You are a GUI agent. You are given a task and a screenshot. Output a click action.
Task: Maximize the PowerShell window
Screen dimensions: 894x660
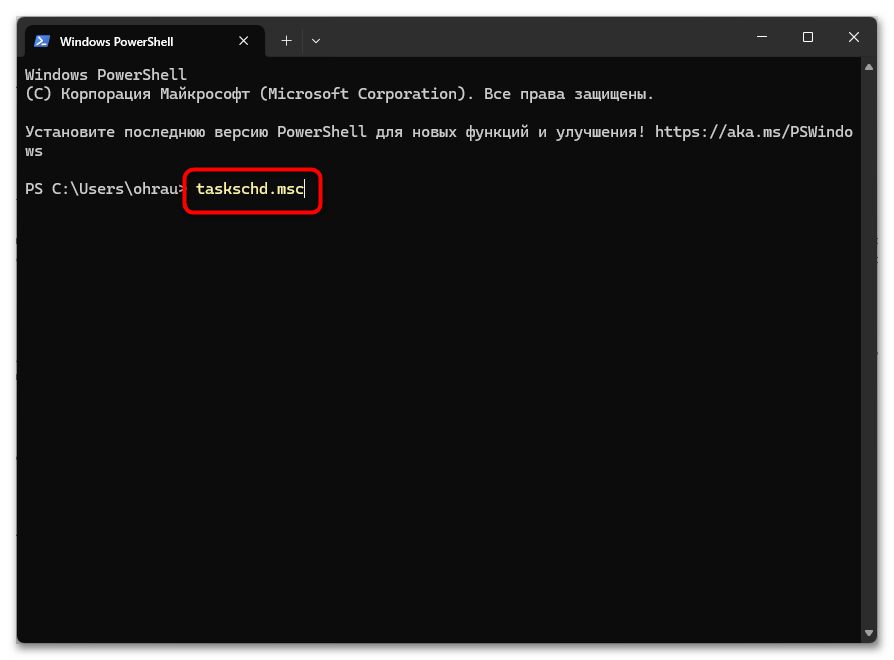tap(808, 37)
